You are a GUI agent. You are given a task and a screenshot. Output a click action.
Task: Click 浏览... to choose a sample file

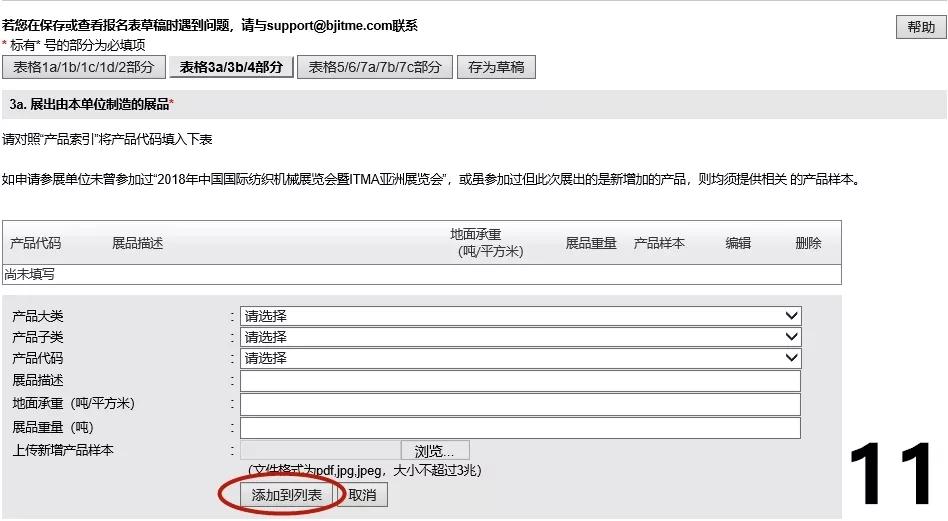pos(434,451)
